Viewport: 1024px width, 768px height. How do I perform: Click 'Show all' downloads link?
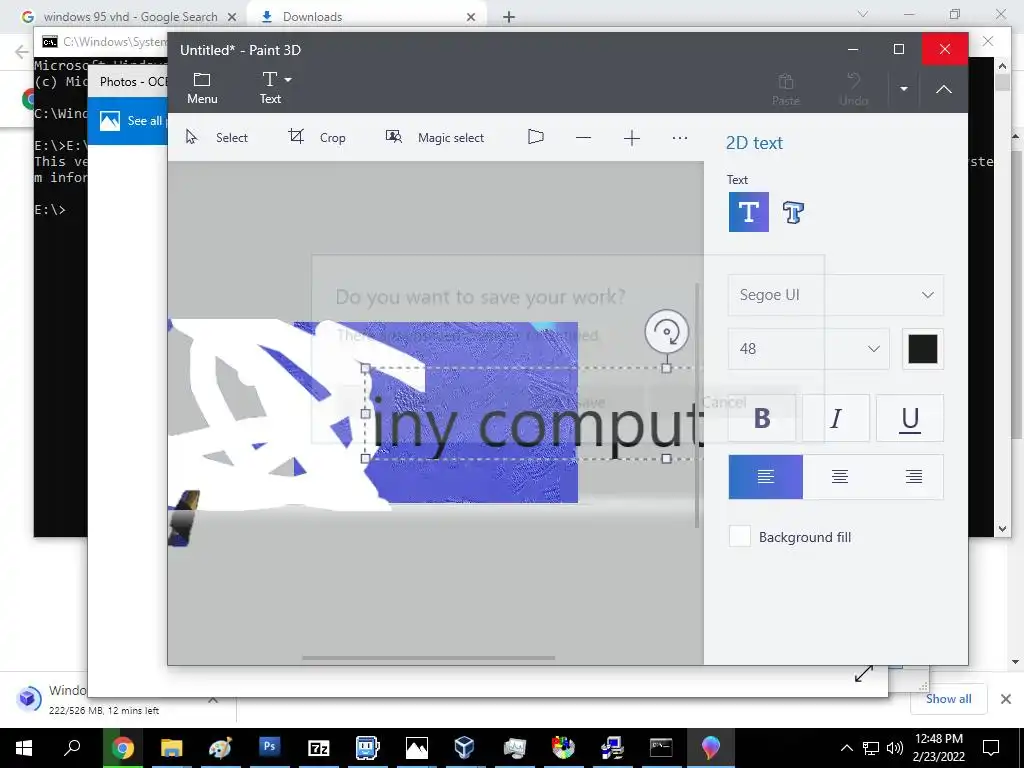(948, 698)
